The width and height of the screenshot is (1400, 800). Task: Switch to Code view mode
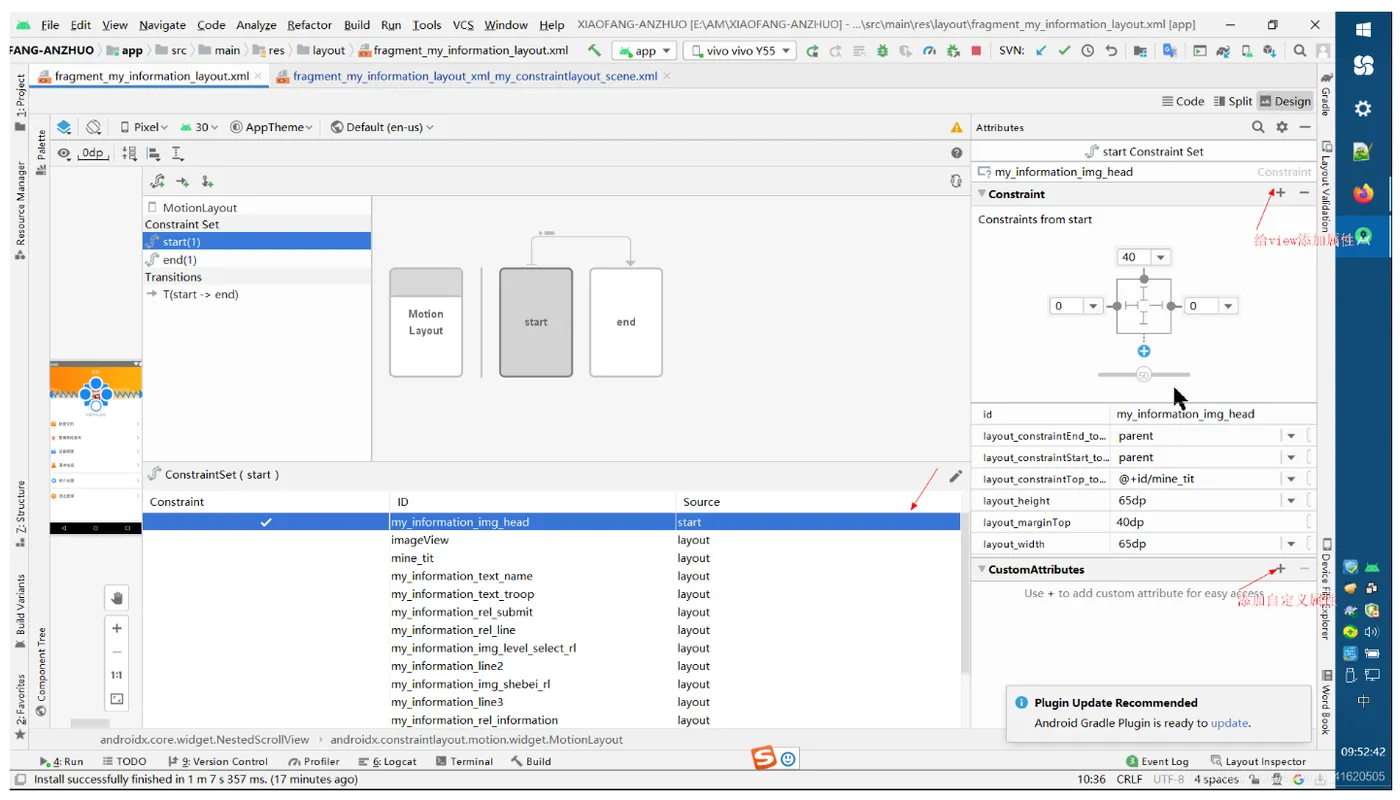(1183, 101)
